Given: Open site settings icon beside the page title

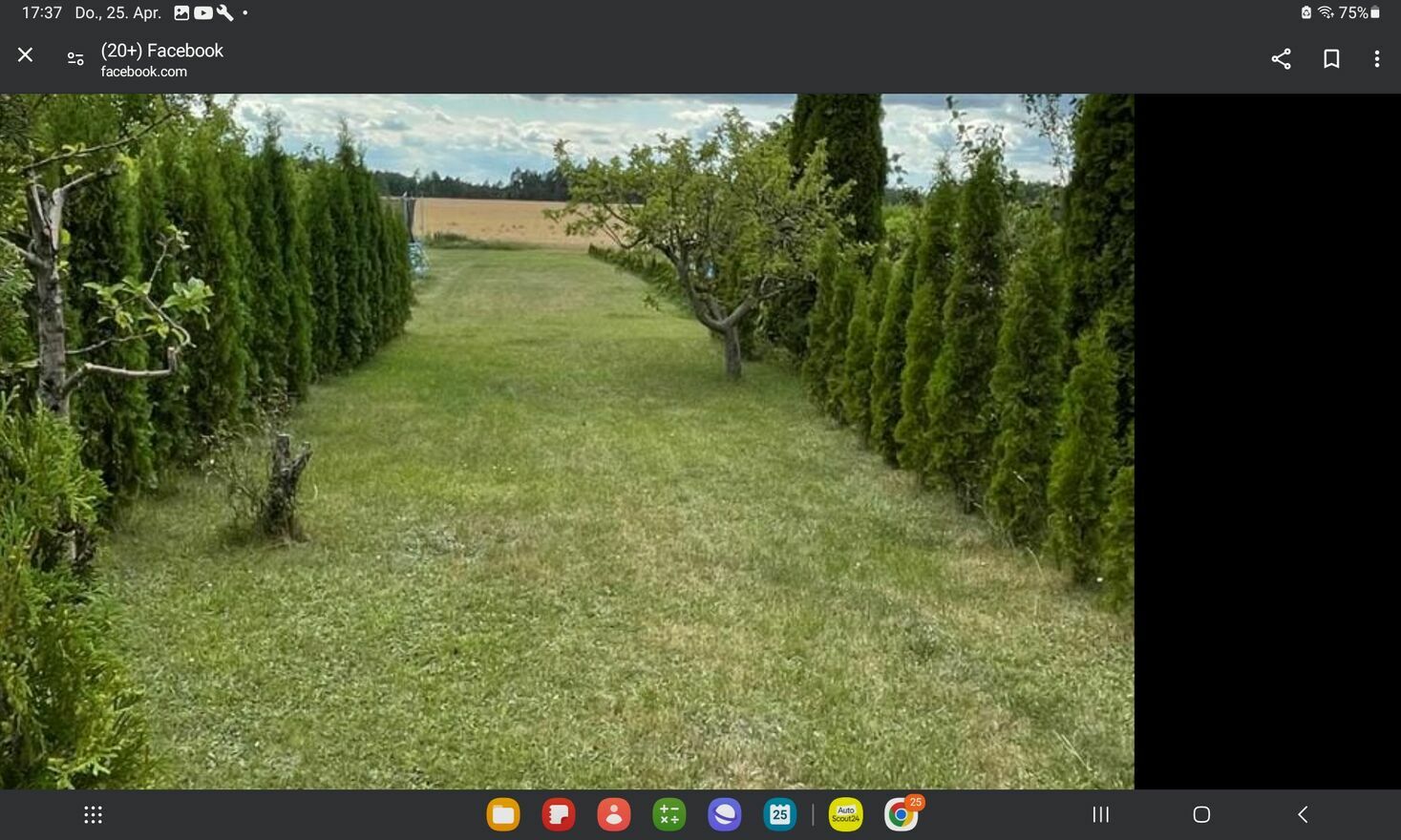Looking at the screenshot, I should click(x=75, y=58).
